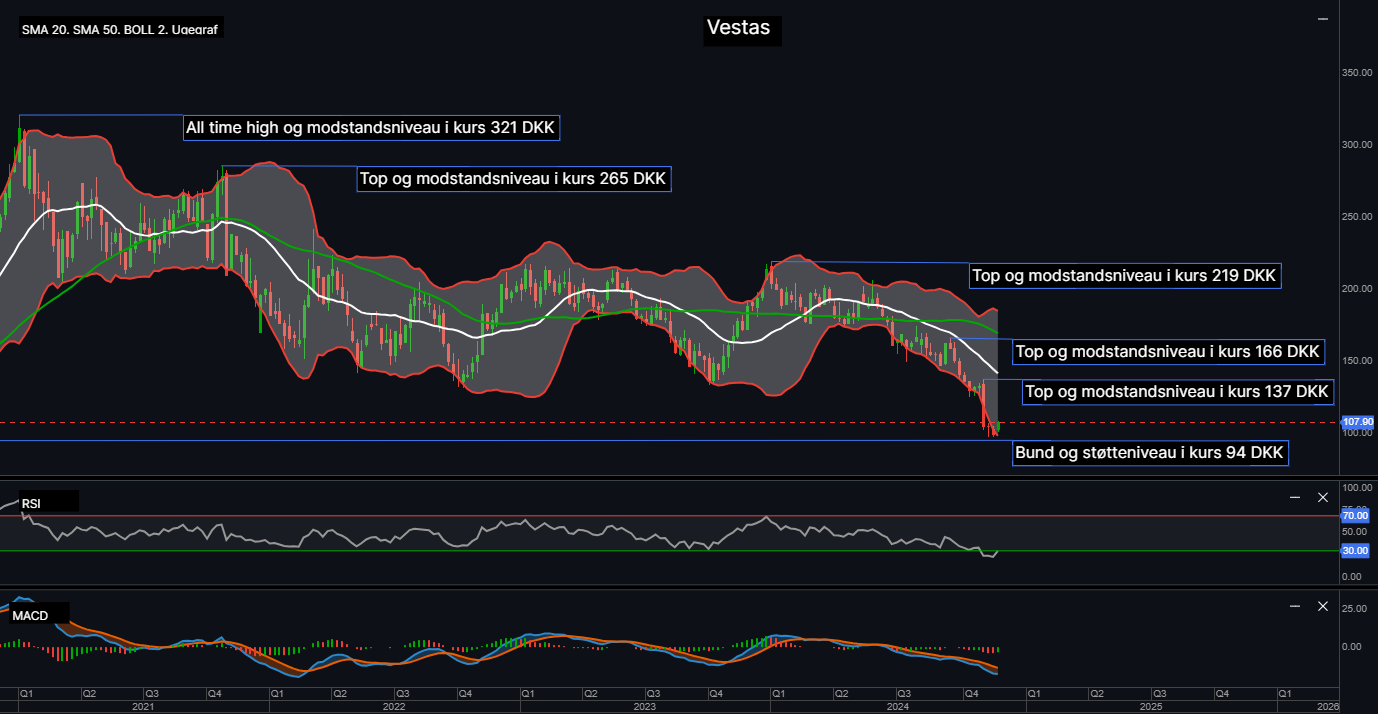Click the 2026 year label on timeline
The width and height of the screenshot is (1378, 714).
1327,706
